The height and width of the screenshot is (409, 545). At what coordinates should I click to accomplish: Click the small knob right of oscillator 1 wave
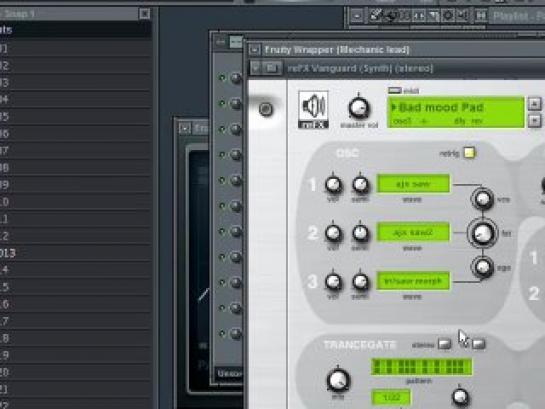click(x=482, y=199)
